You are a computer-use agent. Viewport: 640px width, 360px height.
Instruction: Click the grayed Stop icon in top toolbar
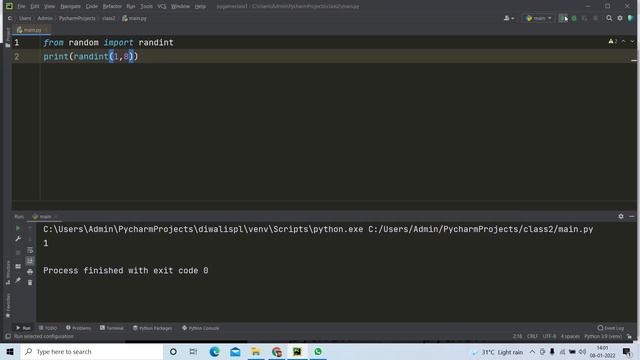(596, 18)
